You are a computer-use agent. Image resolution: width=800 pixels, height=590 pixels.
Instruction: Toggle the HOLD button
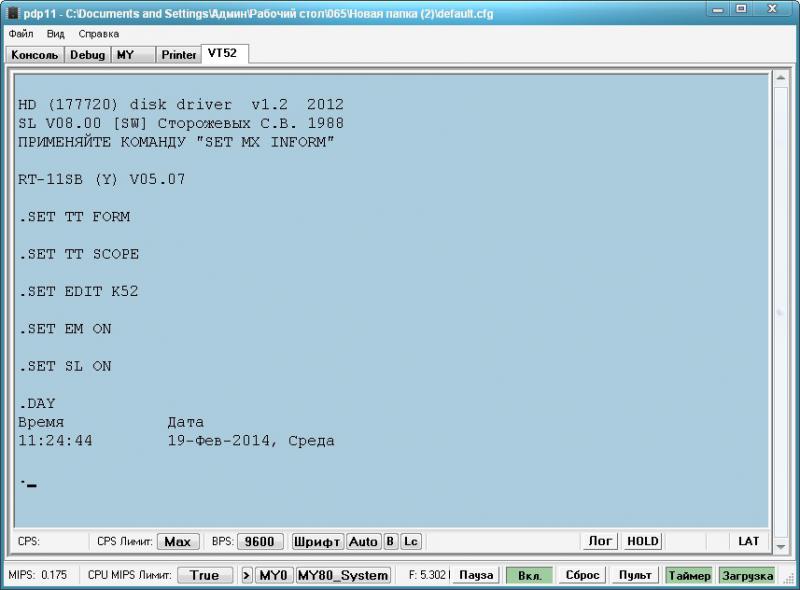(642, 541)
